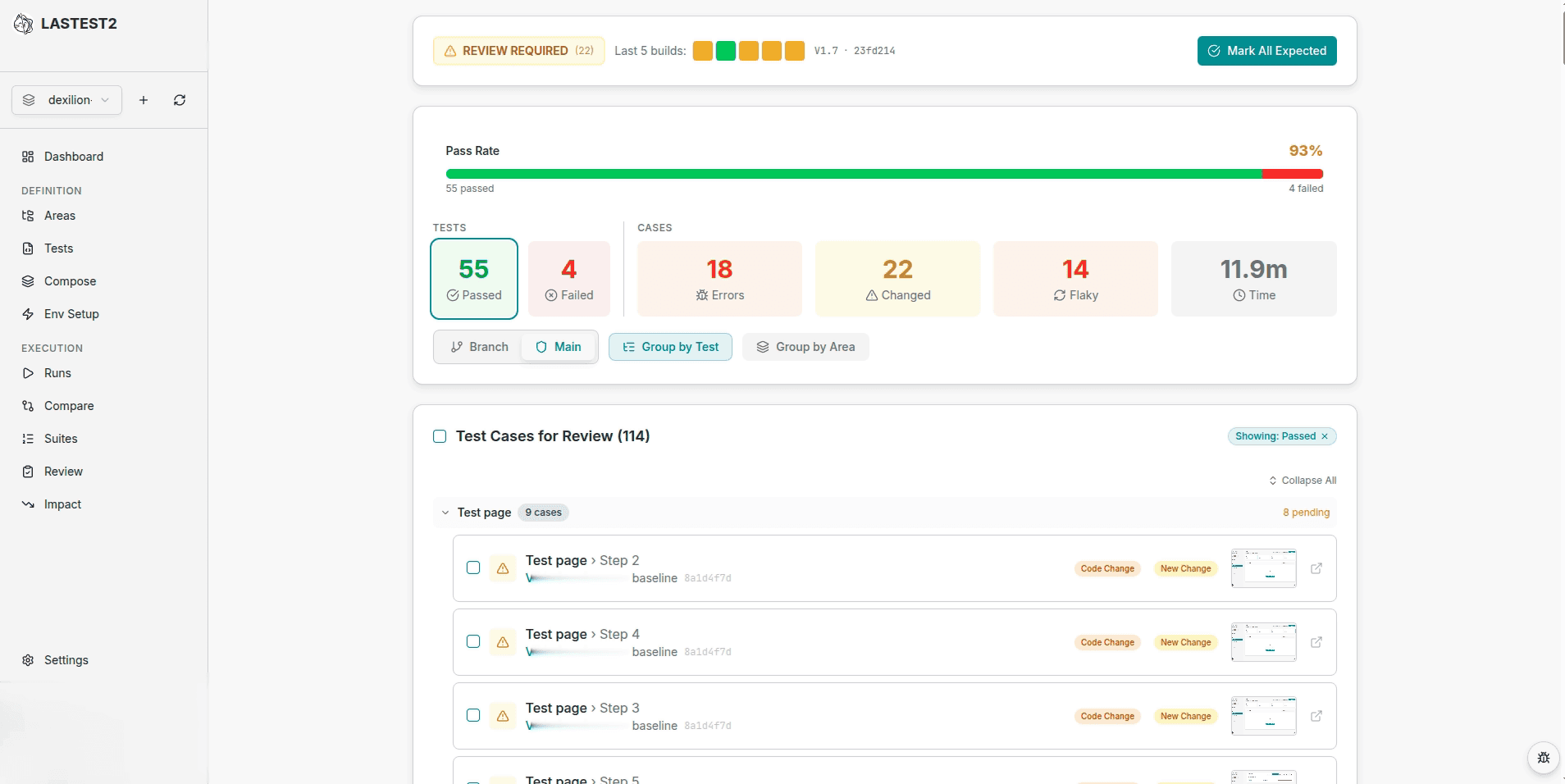Enable Group by Test
Image resolution: width=1565 pixels, height=784 pixels.
coord(670,347)
